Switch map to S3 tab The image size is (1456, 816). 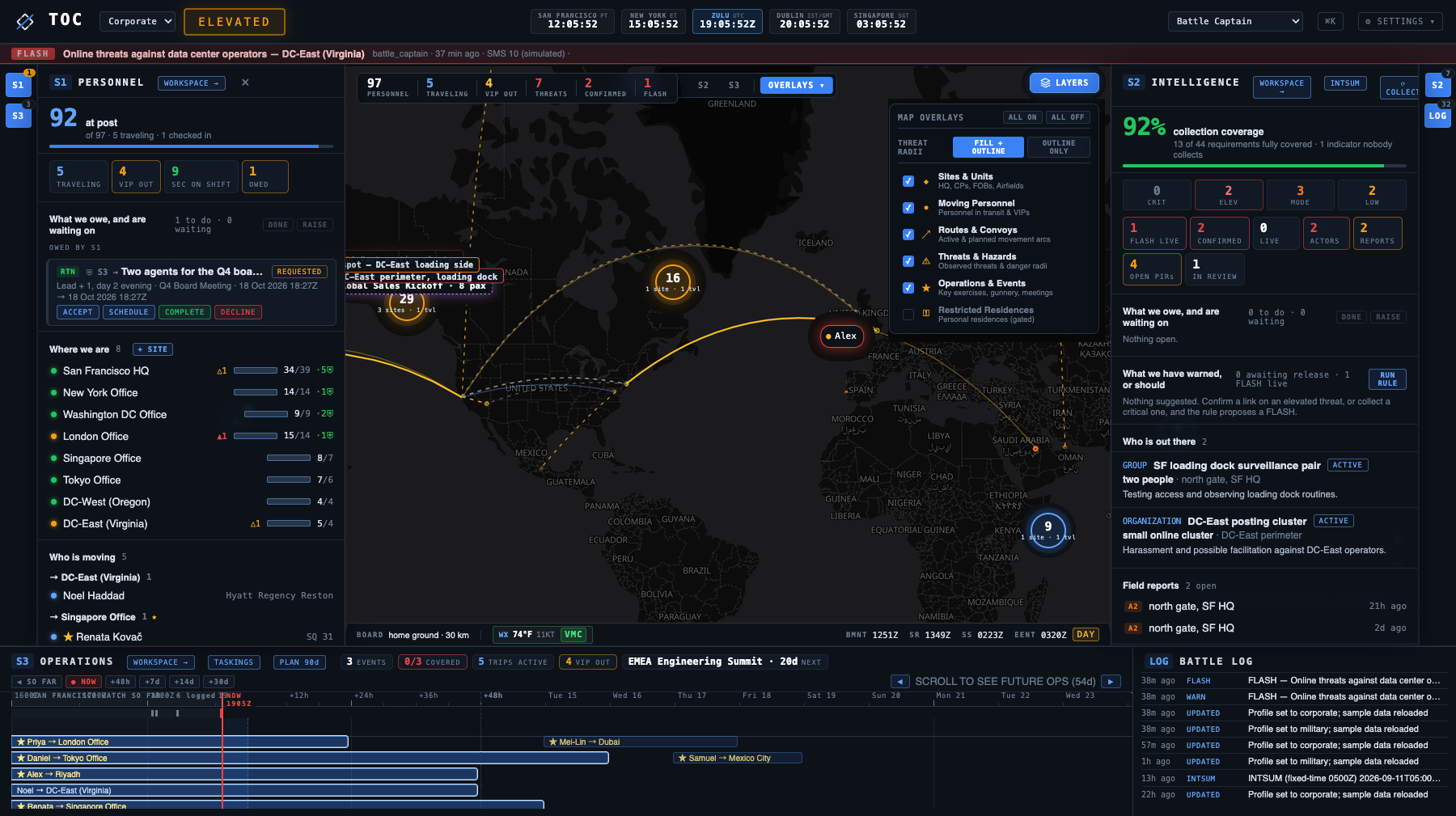coord(734,85)
